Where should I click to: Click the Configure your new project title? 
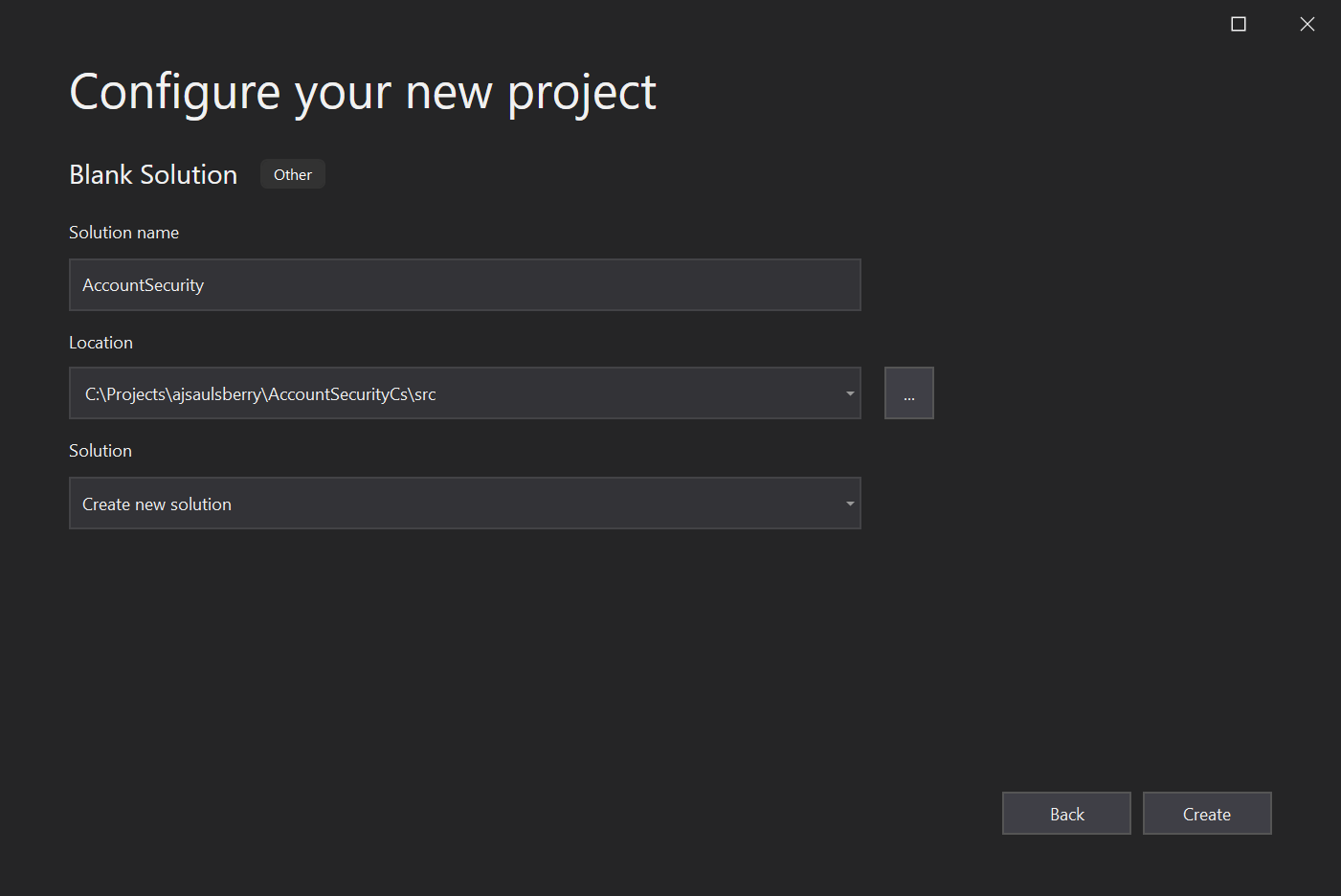[x=363, y=94]
